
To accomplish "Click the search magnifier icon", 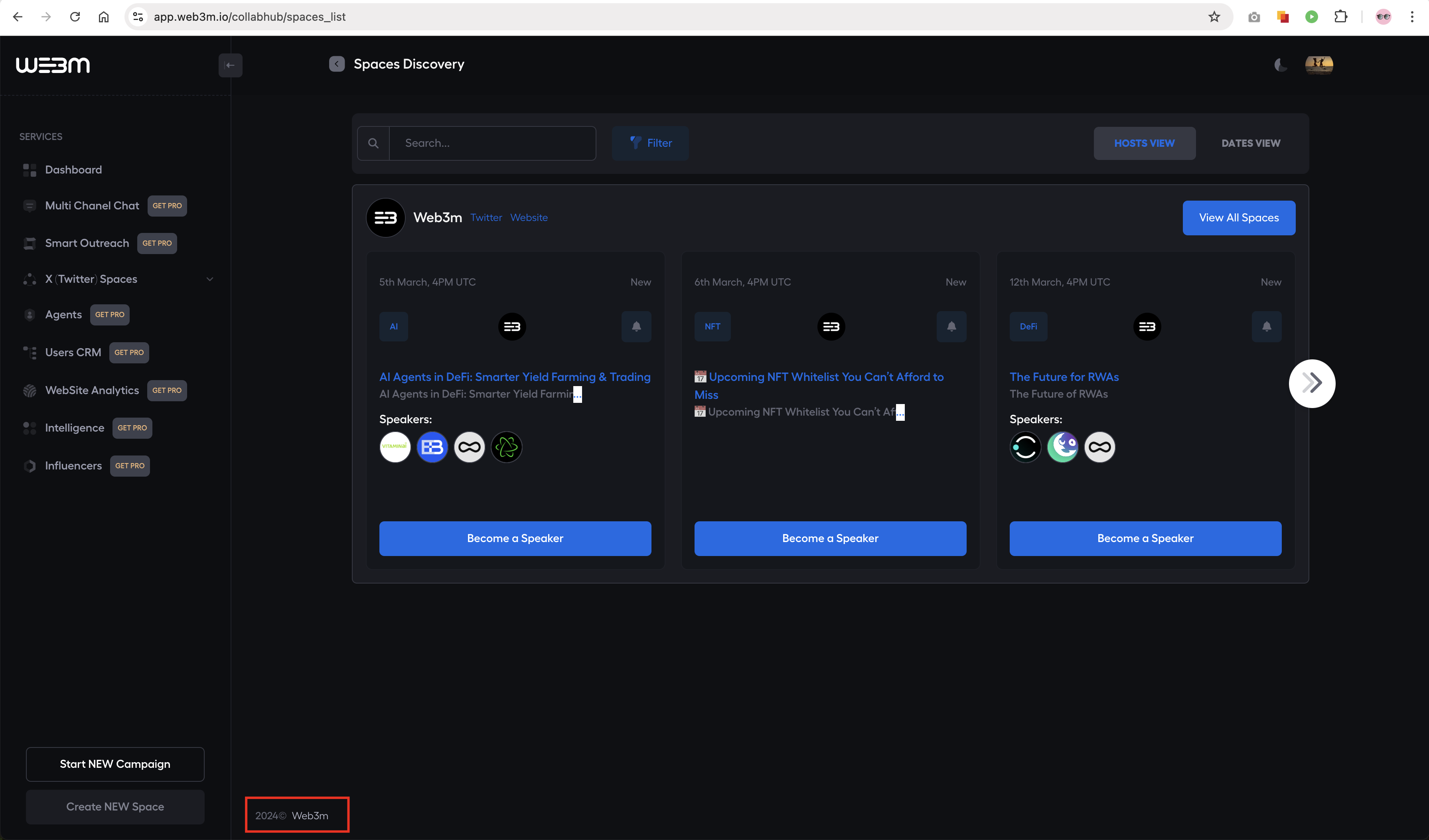I will pyautogui.click(x=373, y=144).
